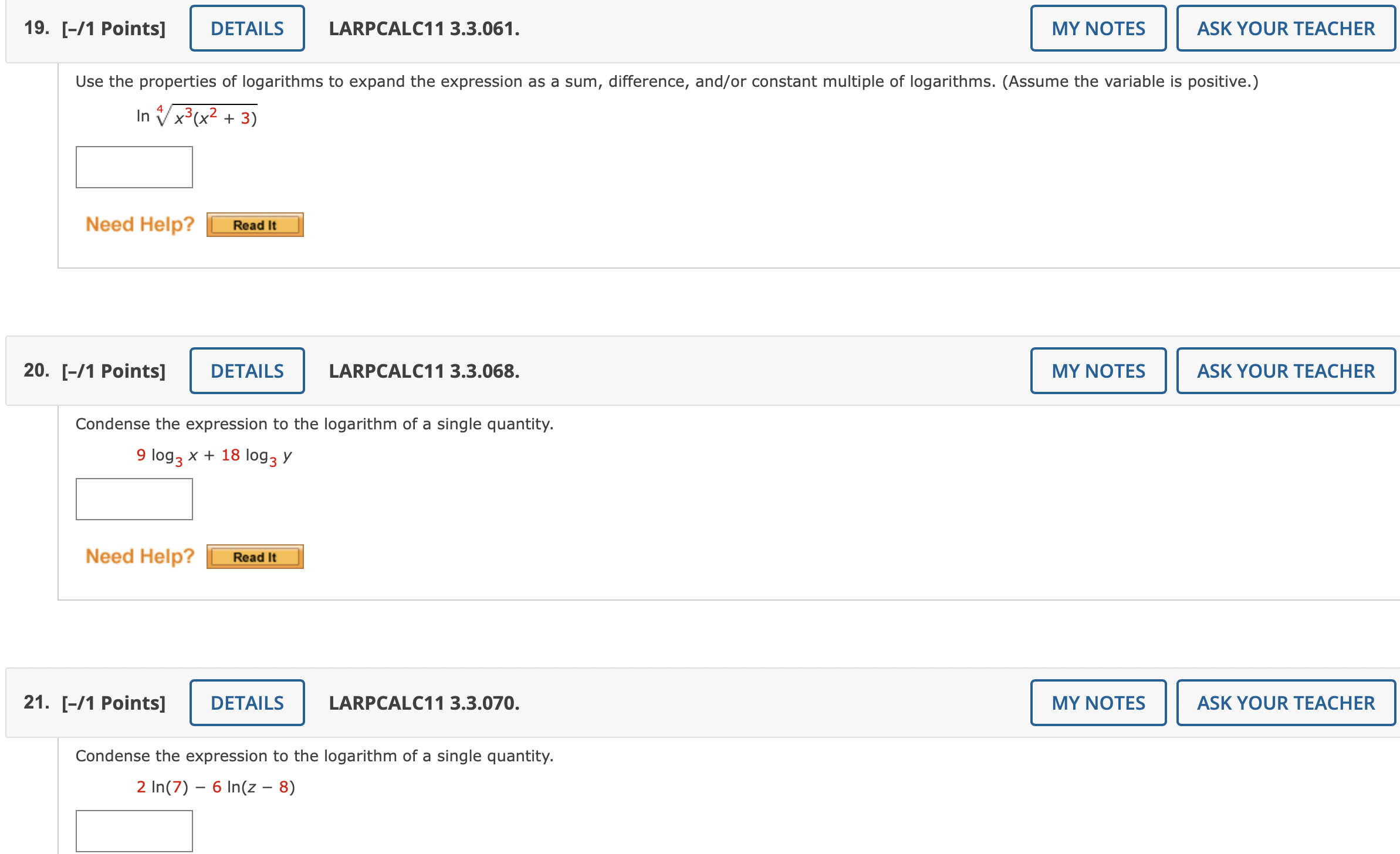Select the answer box for question 19
This screenshot has height=854, width=1400.
tap(134, 167)
